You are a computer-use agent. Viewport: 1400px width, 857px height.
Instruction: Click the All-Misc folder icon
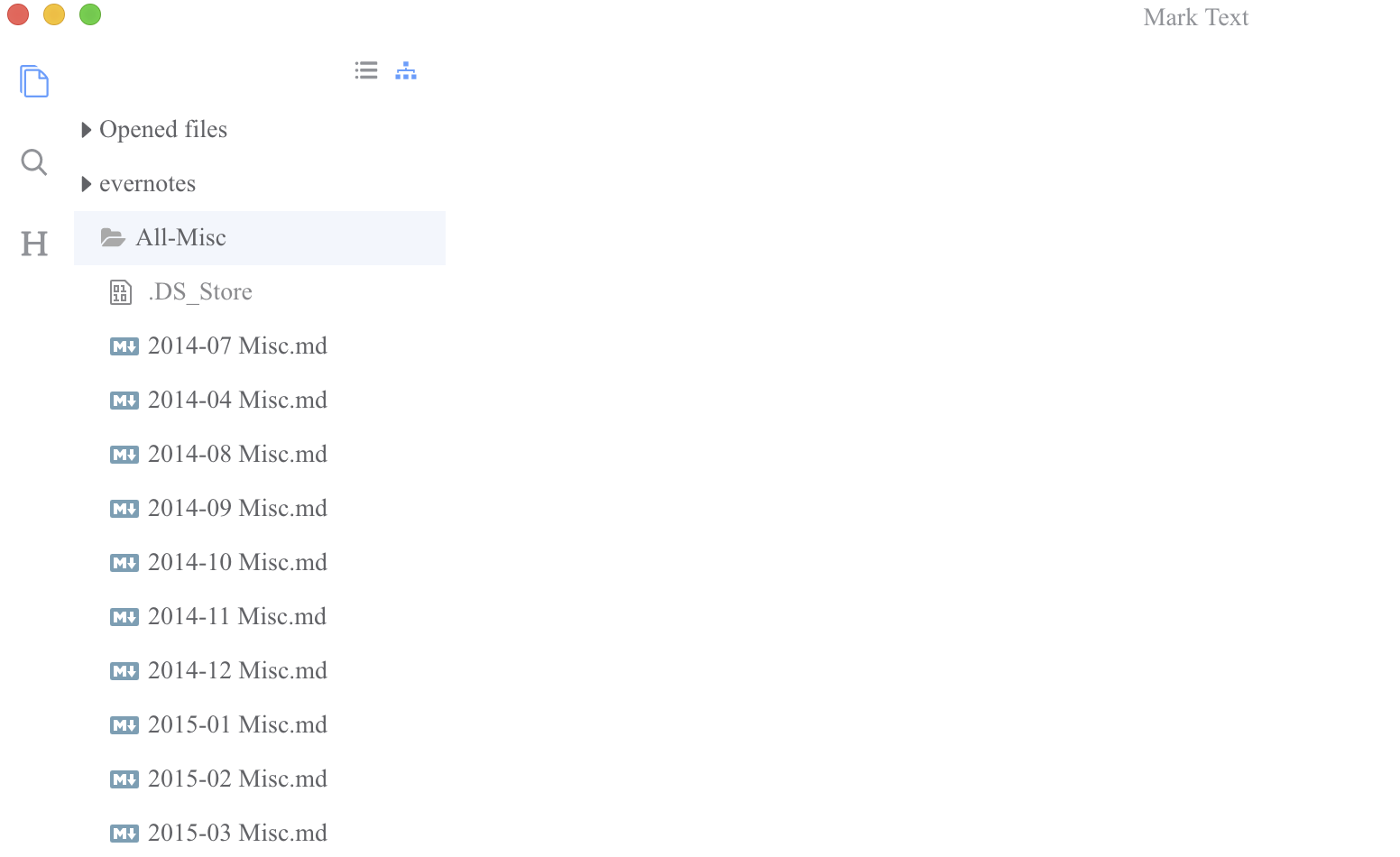(114, 237)
